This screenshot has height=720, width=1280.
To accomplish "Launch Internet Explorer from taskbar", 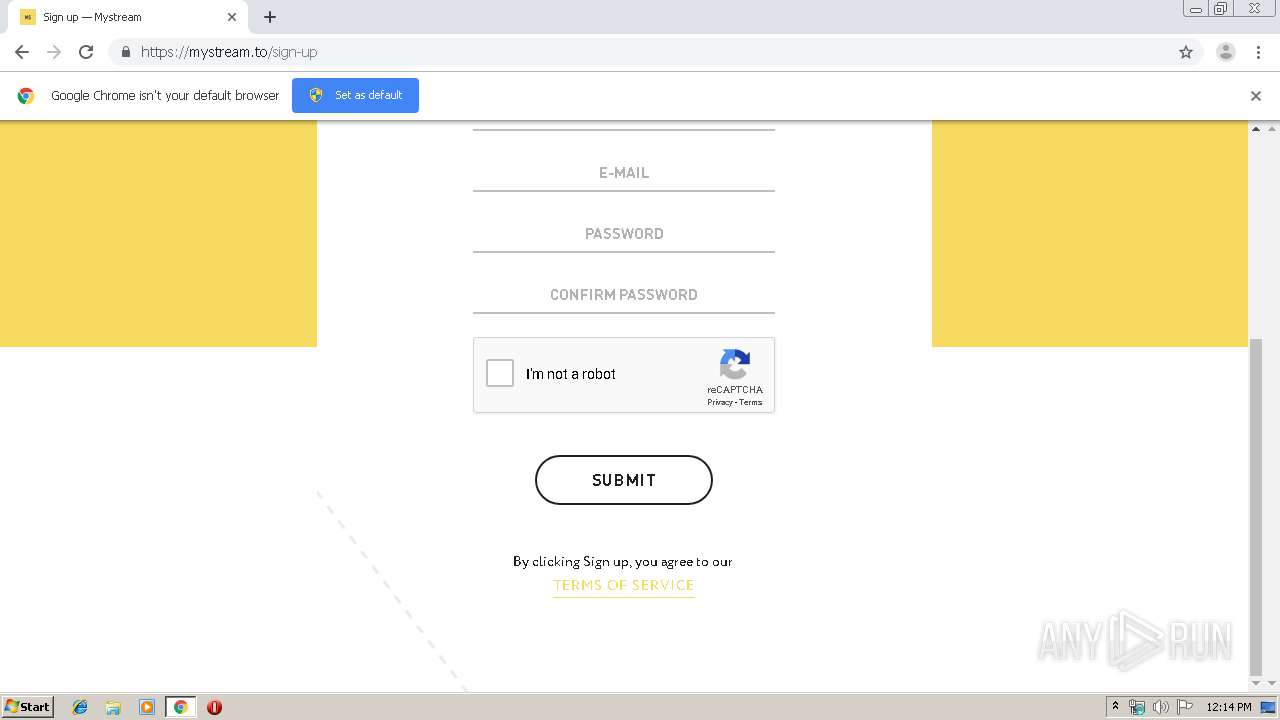I will click(x=80, y=707).
